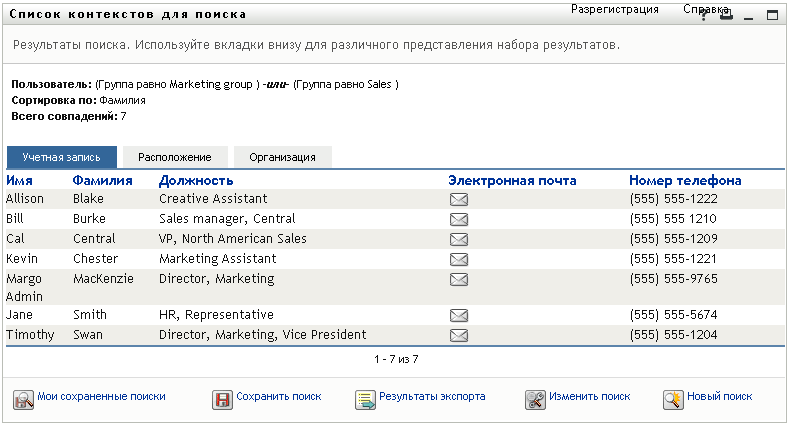Click the Jane Smith email envelope icon
Screen dimensions: 787x423
(459, 315)
